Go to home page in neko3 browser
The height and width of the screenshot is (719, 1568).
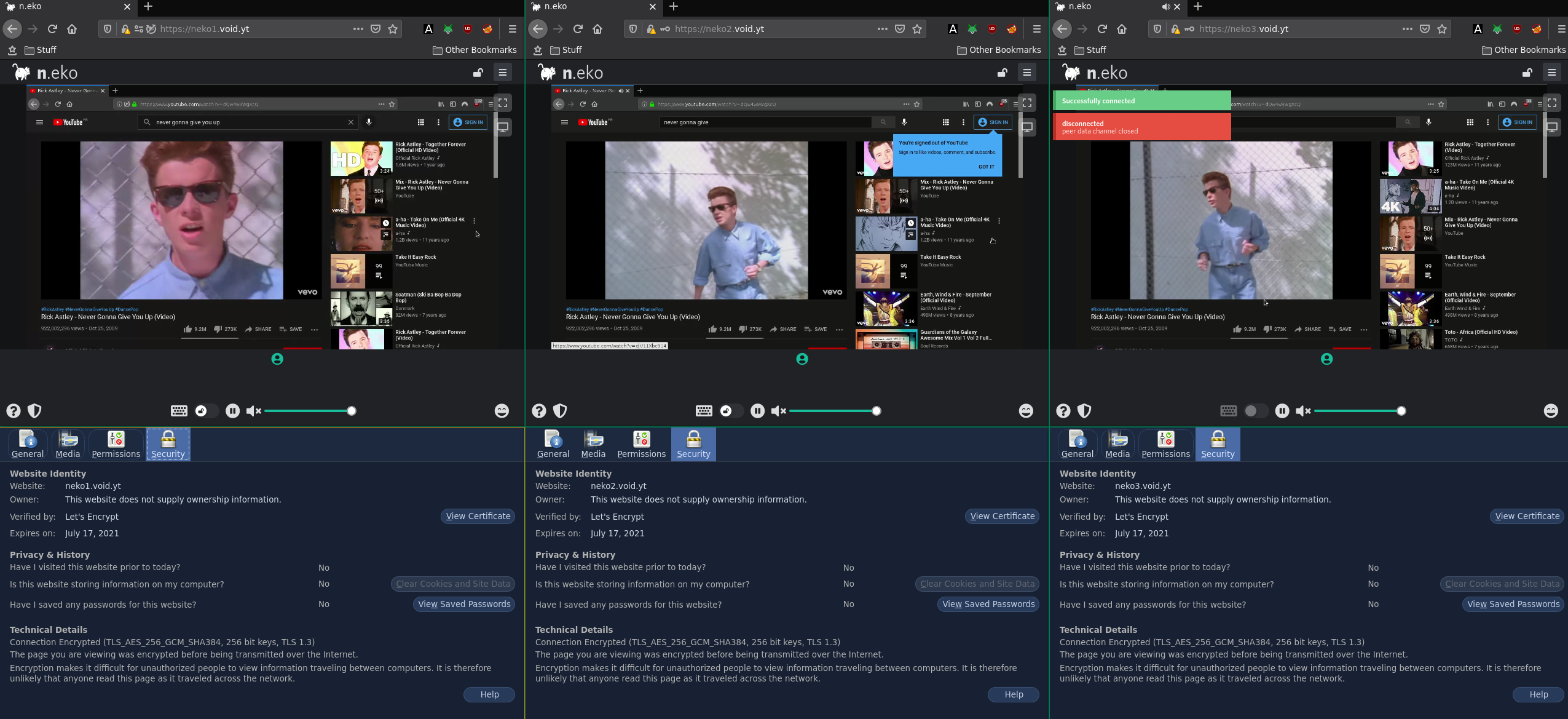tap(1122, 29)
